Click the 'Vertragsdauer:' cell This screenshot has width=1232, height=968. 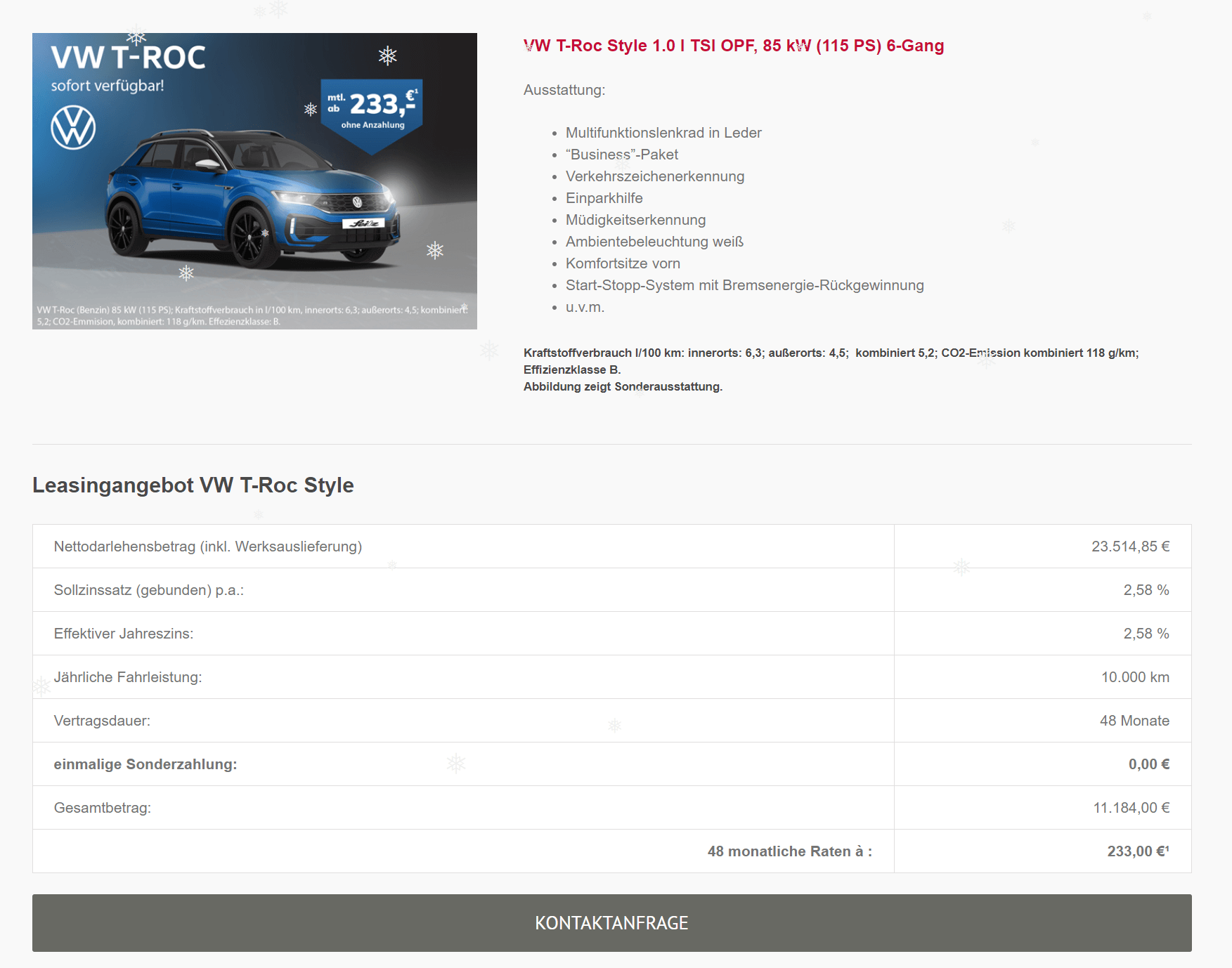(x=463, y=721)
